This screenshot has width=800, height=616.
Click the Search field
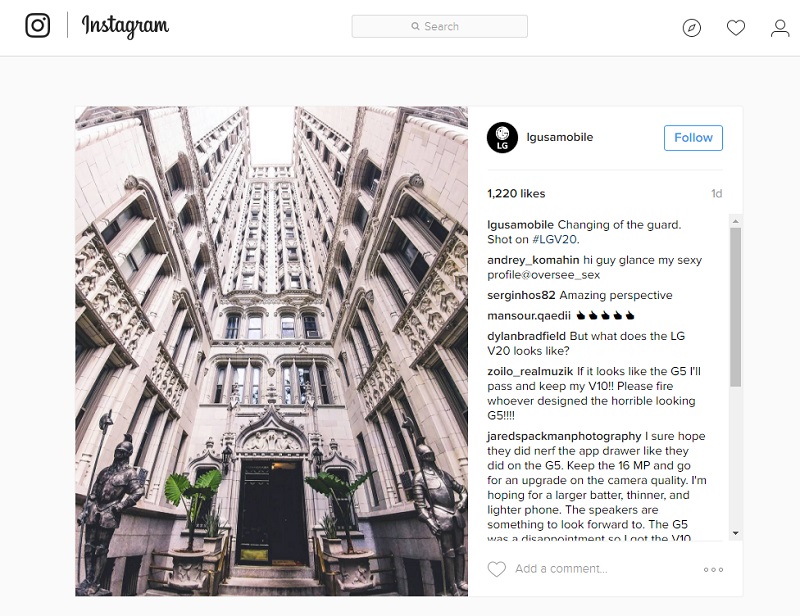(439, 27)
